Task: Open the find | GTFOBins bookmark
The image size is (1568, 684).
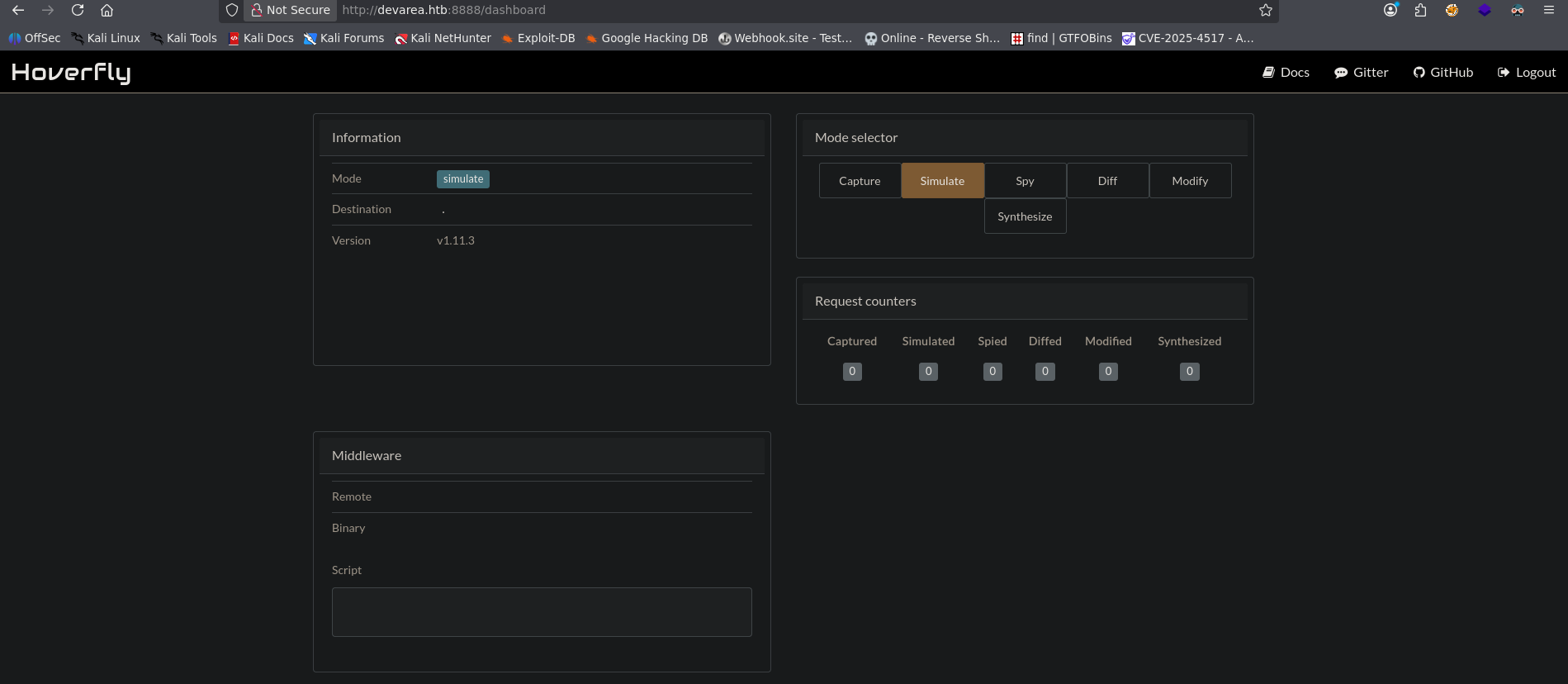Action: point(1062,38)
